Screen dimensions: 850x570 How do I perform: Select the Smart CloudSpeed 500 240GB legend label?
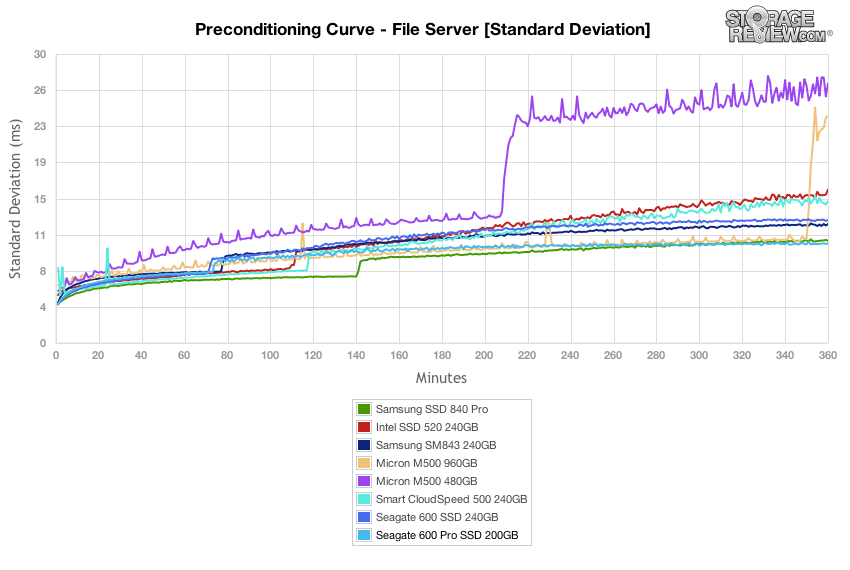452,499
